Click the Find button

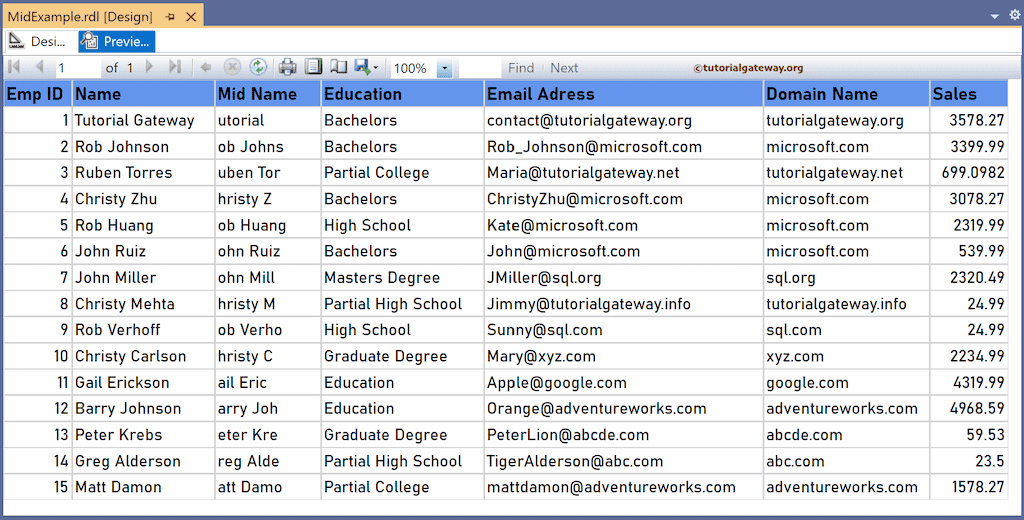click(521, 68)
